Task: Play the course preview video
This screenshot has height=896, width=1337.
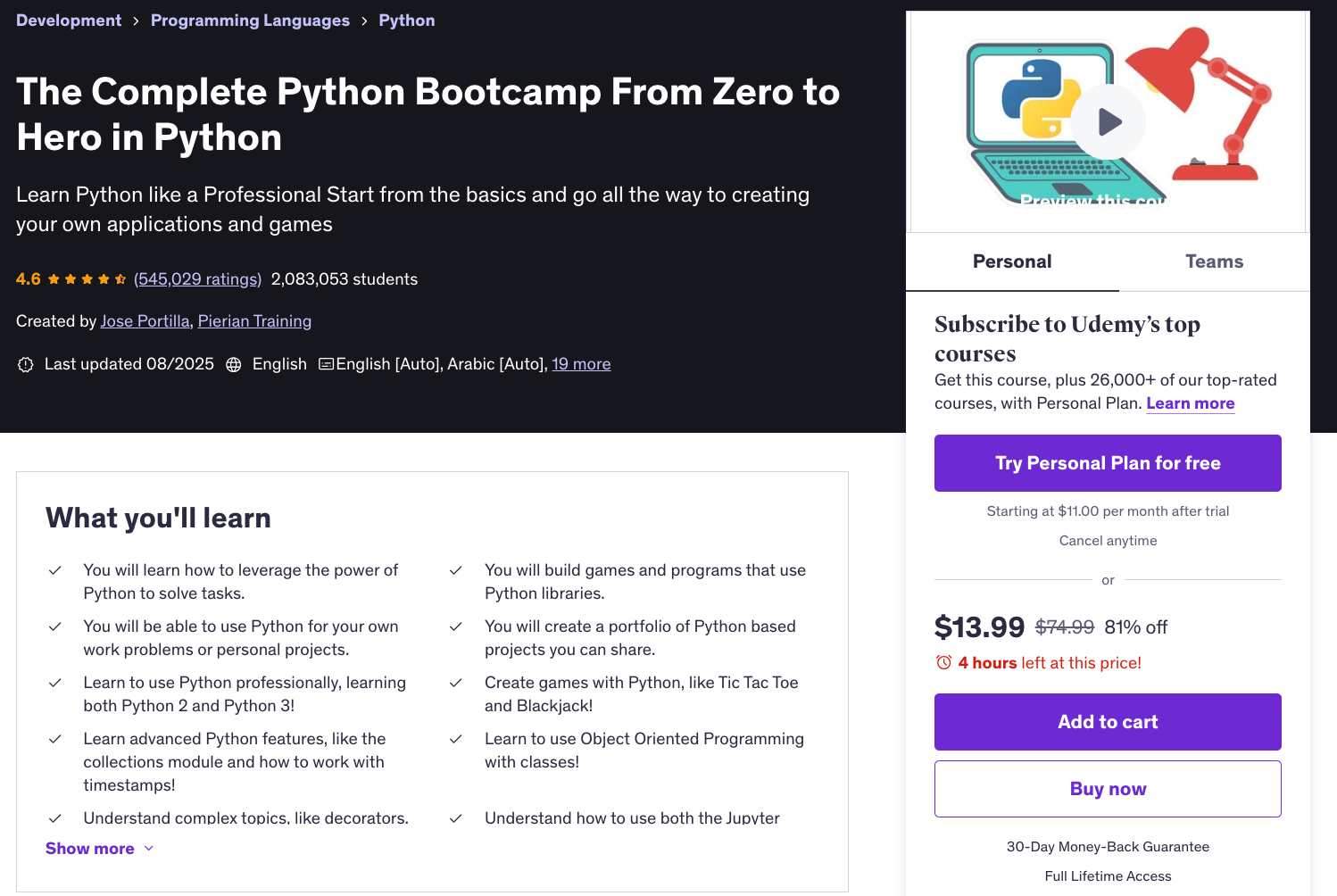Action: (1108, 121)
